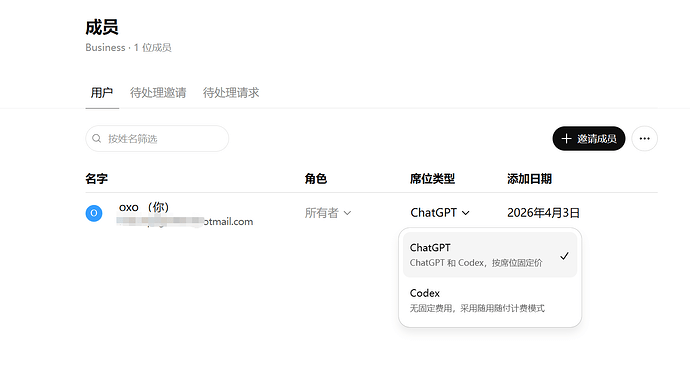
Task: Click the 邀请成员 button
Action: (589, 139)
